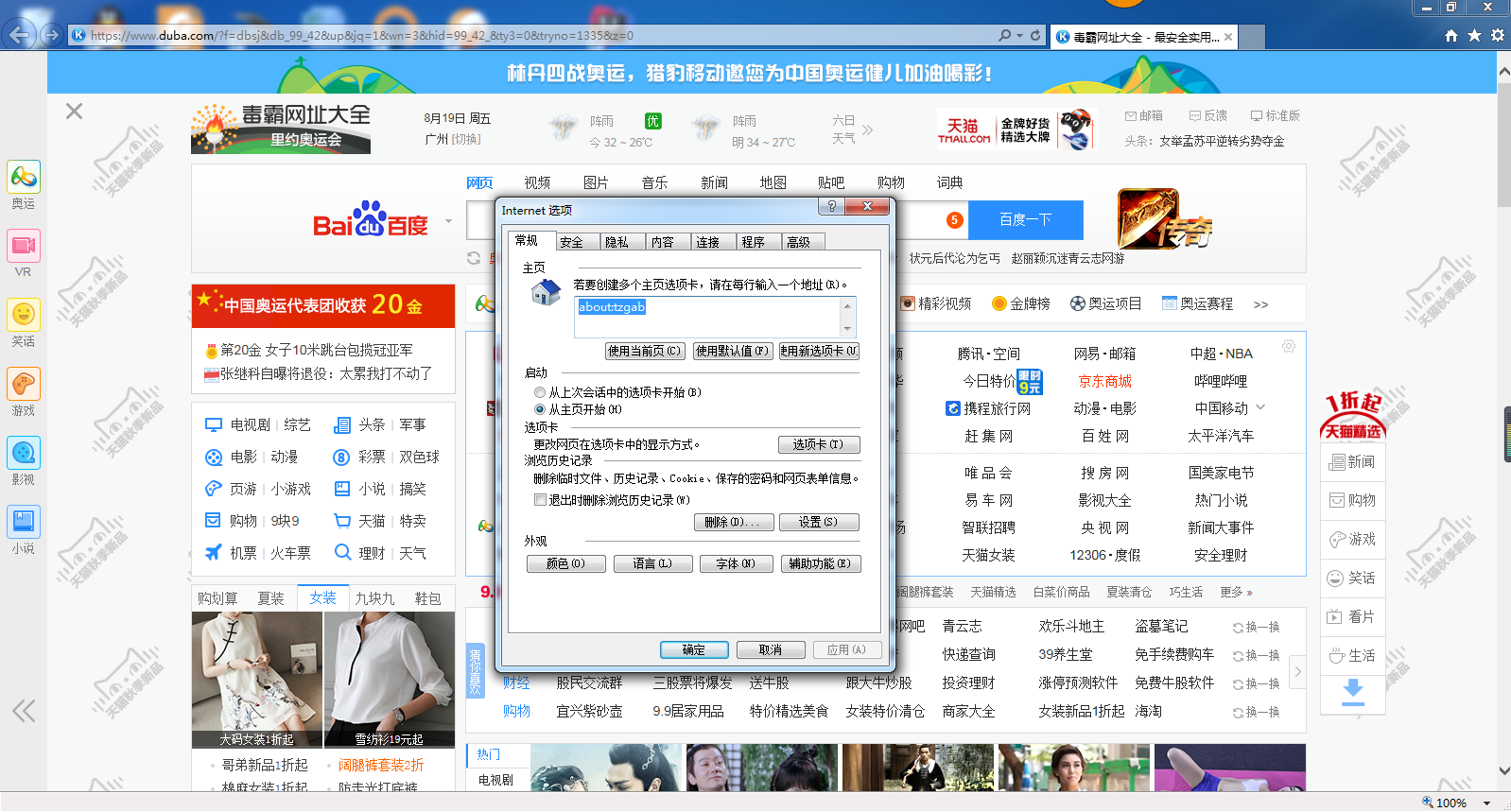Image resolution: width=1511 pixels, height=812 pixels.
Task: Go forward with the browser forward arrow
Action: point(51,36)
